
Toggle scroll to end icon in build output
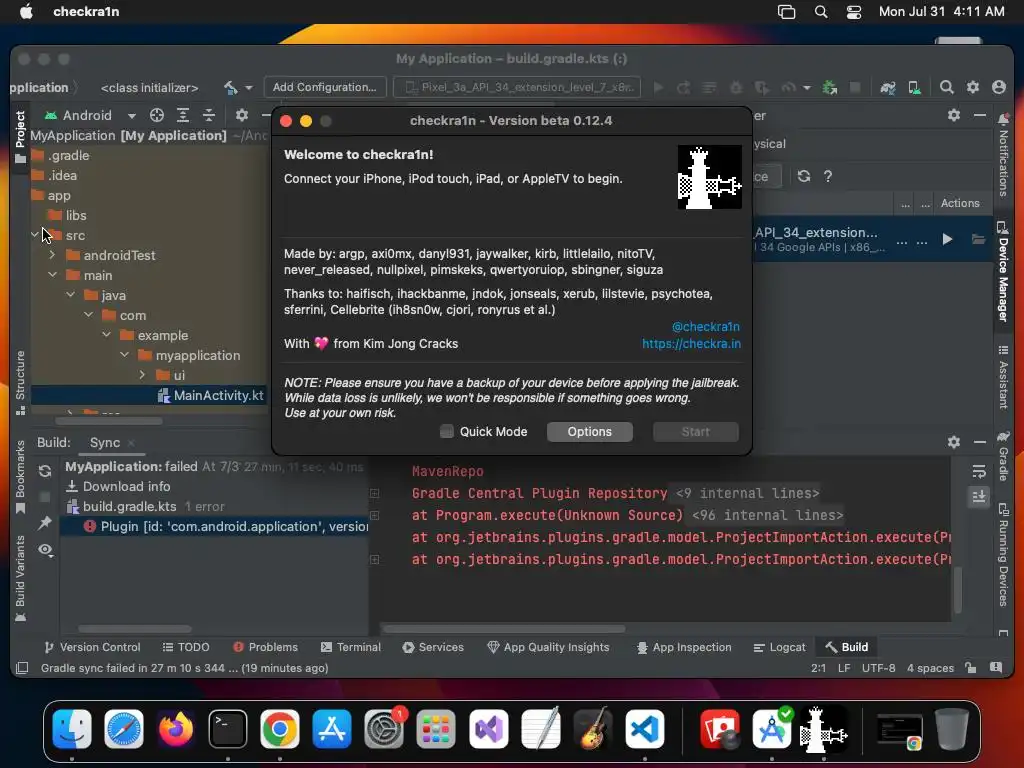tap(978, 497)
